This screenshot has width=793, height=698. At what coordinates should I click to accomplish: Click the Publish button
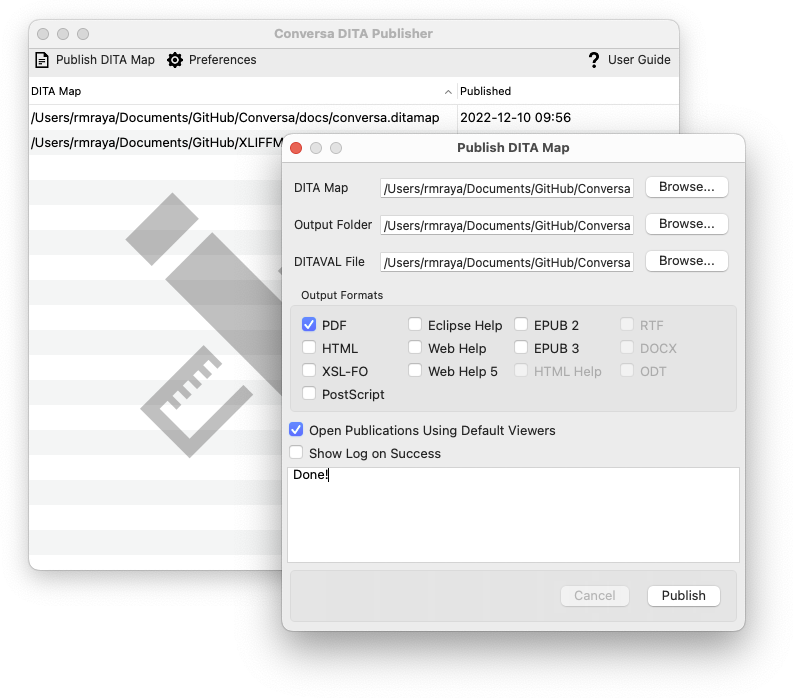(x=684, y=596)
